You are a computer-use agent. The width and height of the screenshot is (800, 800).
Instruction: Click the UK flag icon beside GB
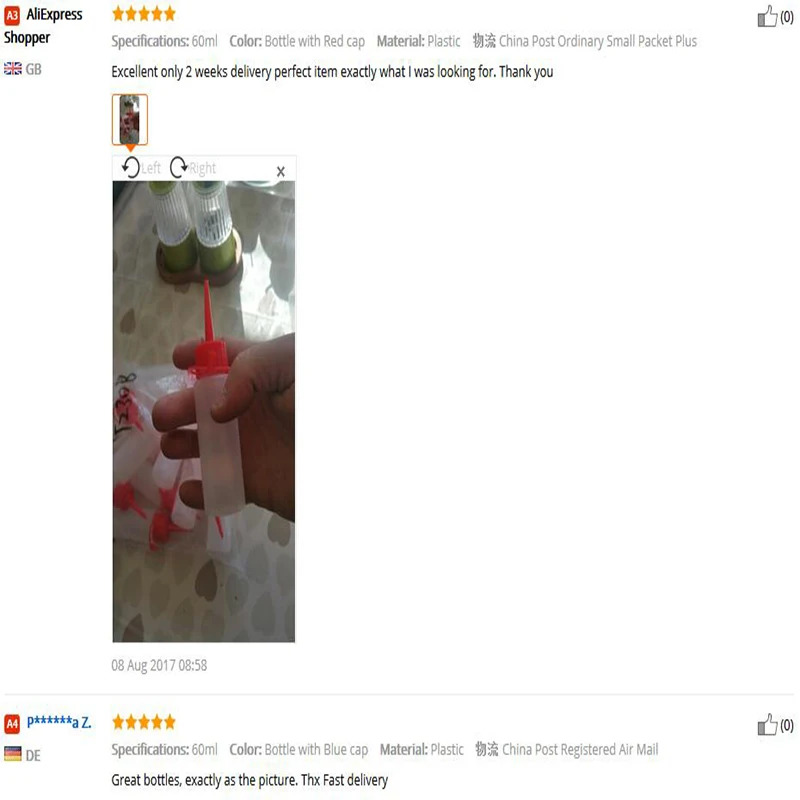pos(13,68)
